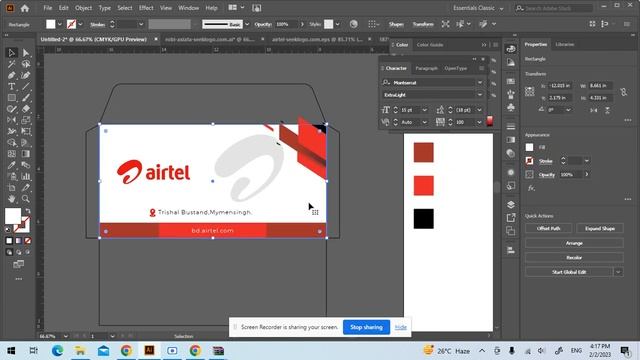Image resolution: width=640 pixels, height=360 pixels.
Task: Switch to the Paragraph tab
Action: coord(426,68)
